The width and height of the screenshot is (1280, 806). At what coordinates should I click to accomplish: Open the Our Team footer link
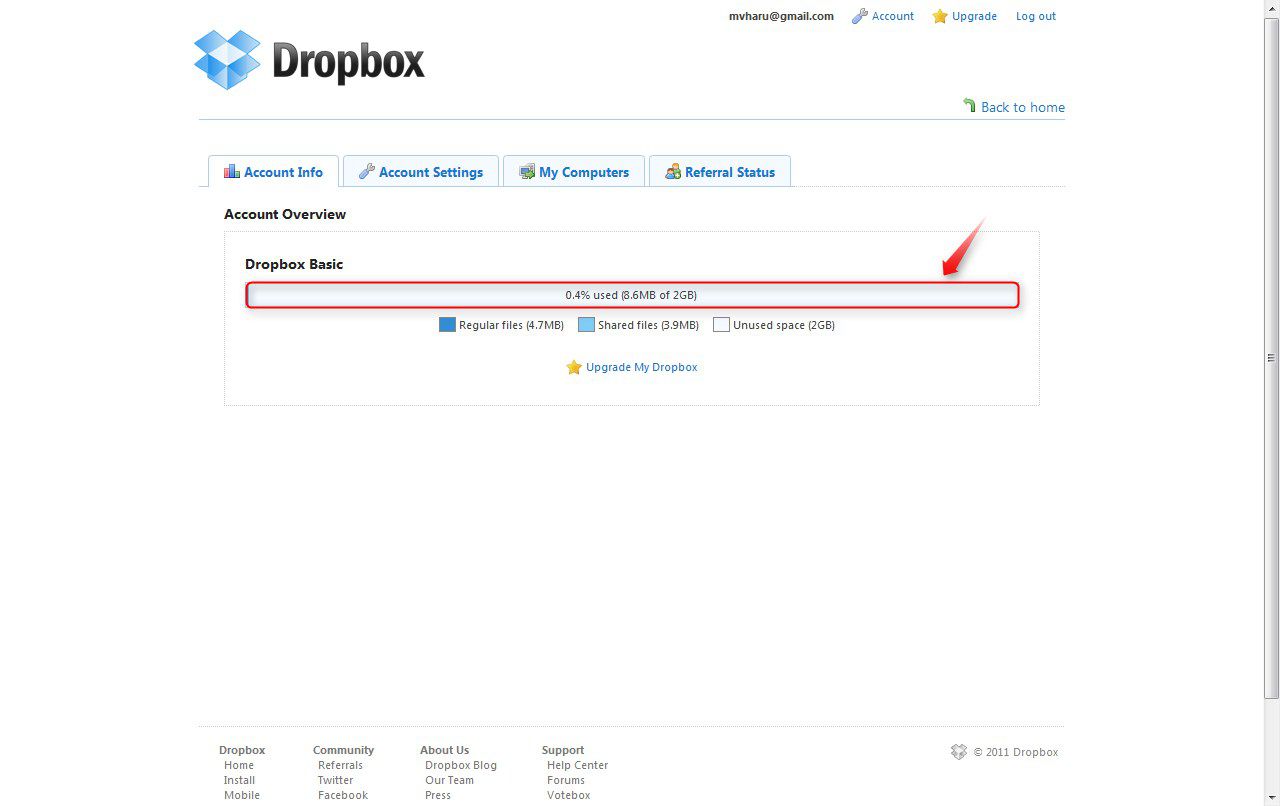point(449,780)
